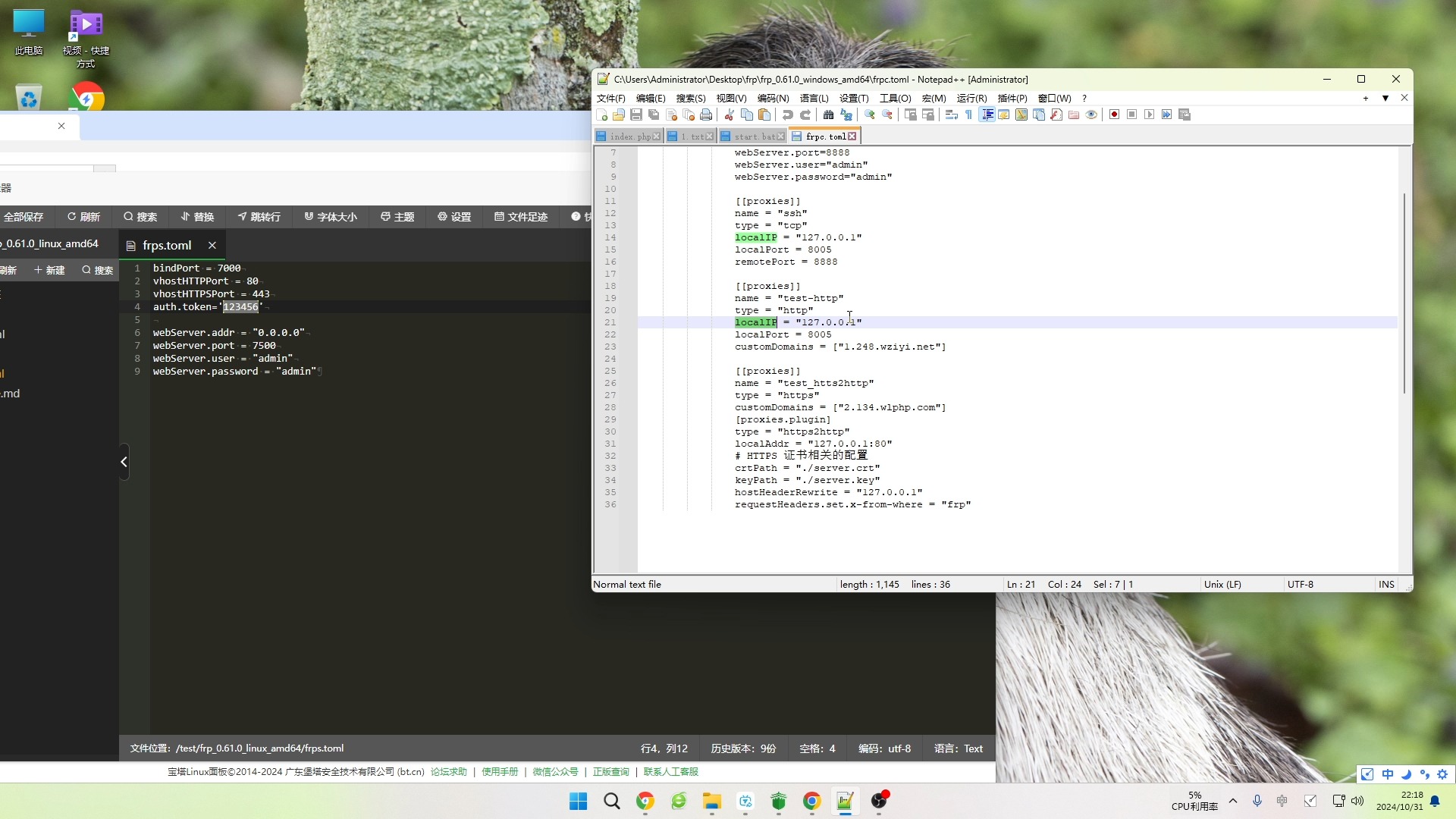Click the Zoom Out icon in Notepad++
Image resolution: width=1456 pixels, height=819 pixels.
(887, 115)
